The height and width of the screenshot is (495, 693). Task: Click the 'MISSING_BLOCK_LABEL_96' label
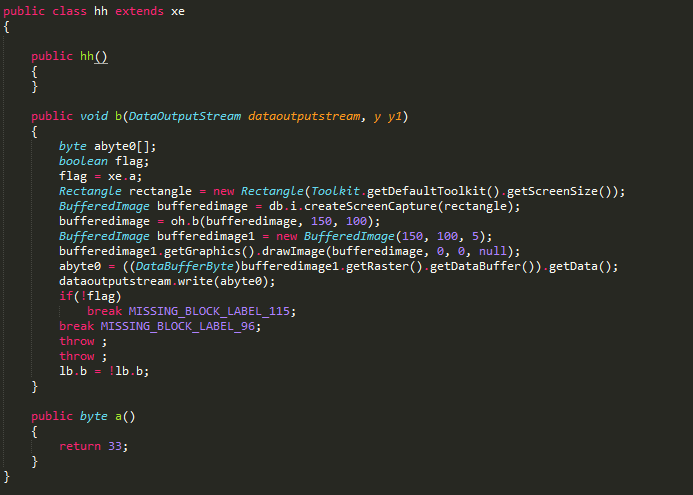coord(178,326)
